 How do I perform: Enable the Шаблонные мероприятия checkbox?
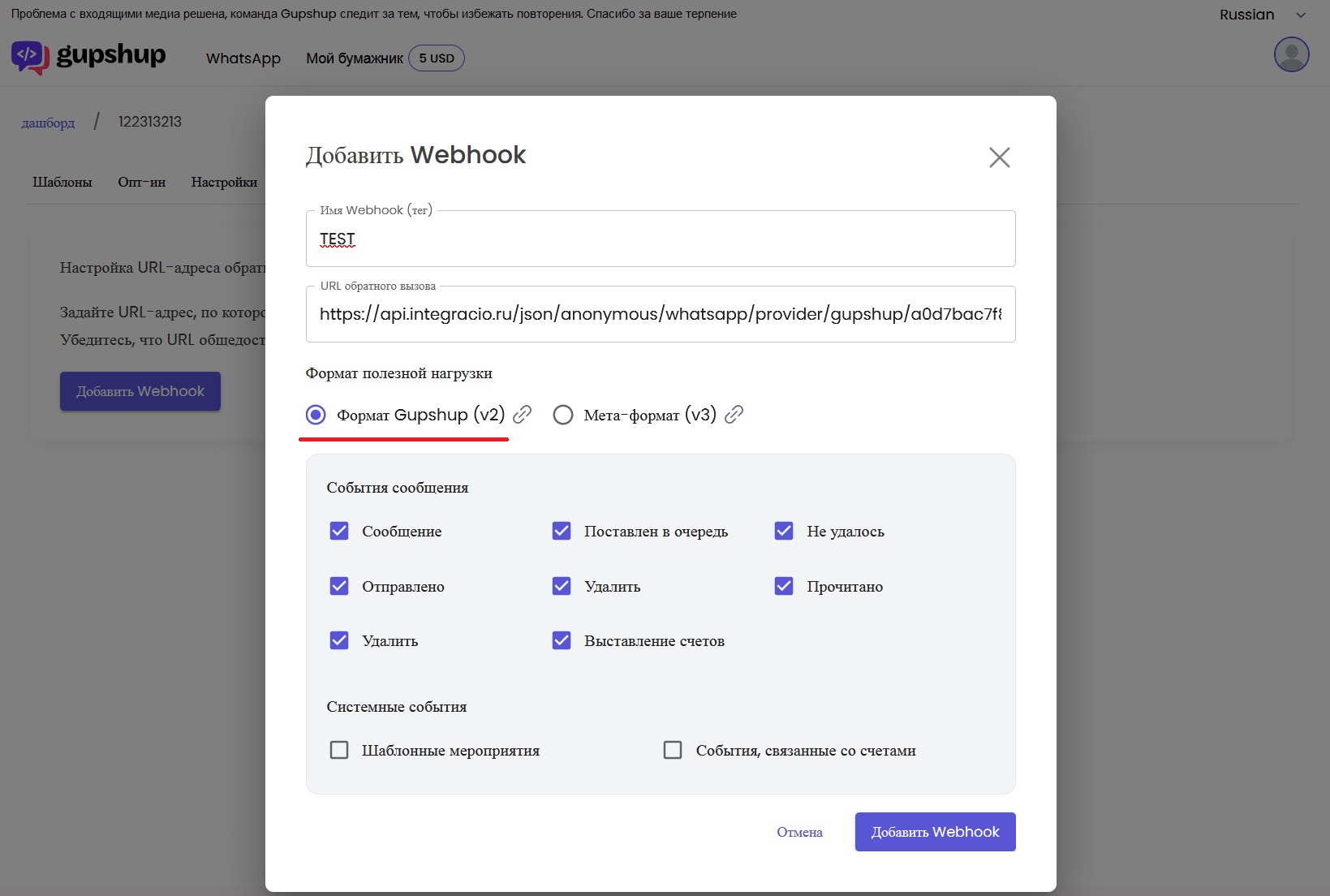click(339, 750)
